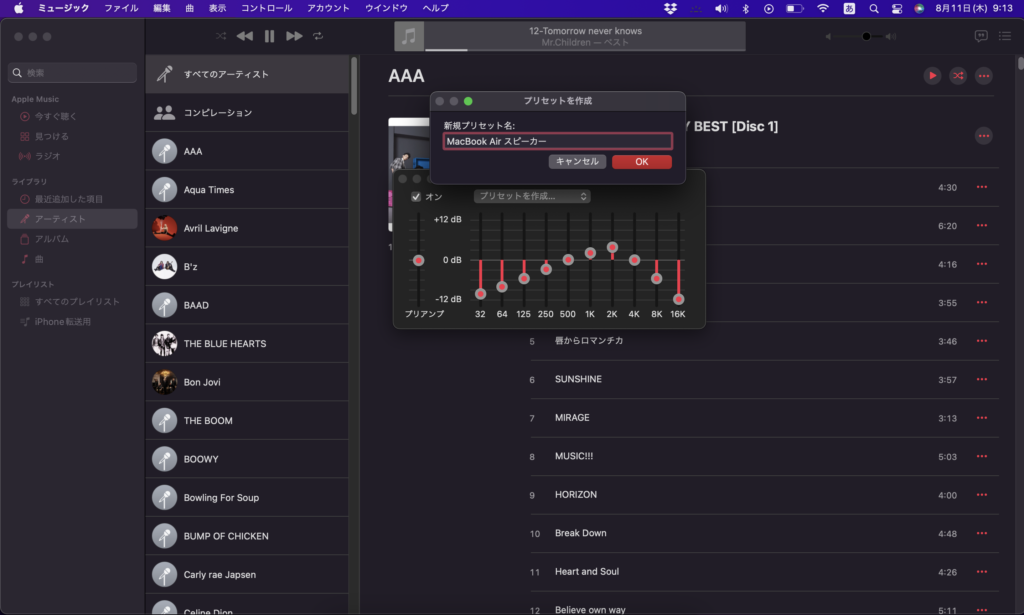Open Spotlight search in the menu bar

coord(874,8)
